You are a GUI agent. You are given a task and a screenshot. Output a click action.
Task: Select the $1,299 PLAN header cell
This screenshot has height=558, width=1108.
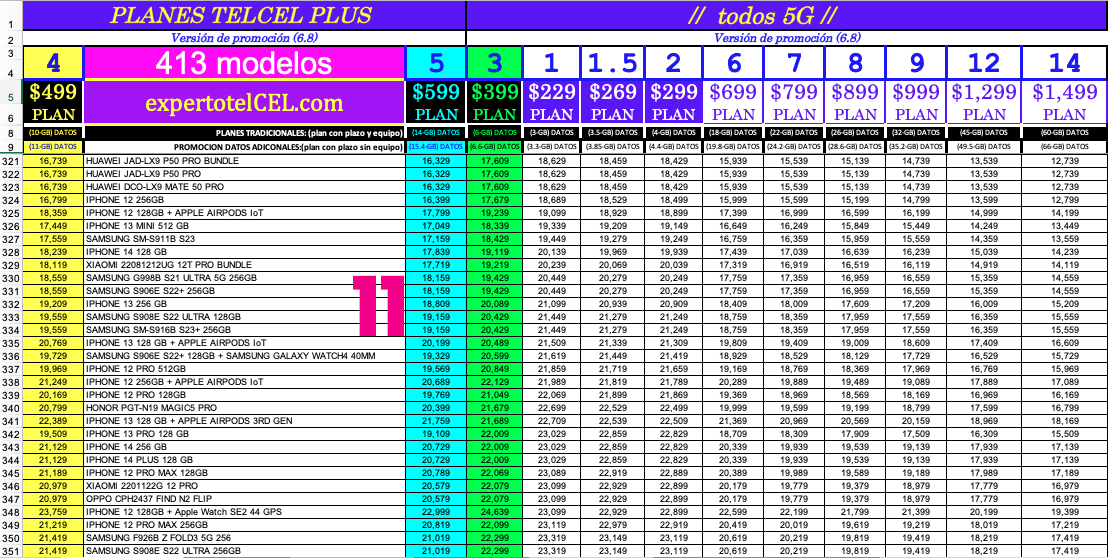tap(984, 103)
